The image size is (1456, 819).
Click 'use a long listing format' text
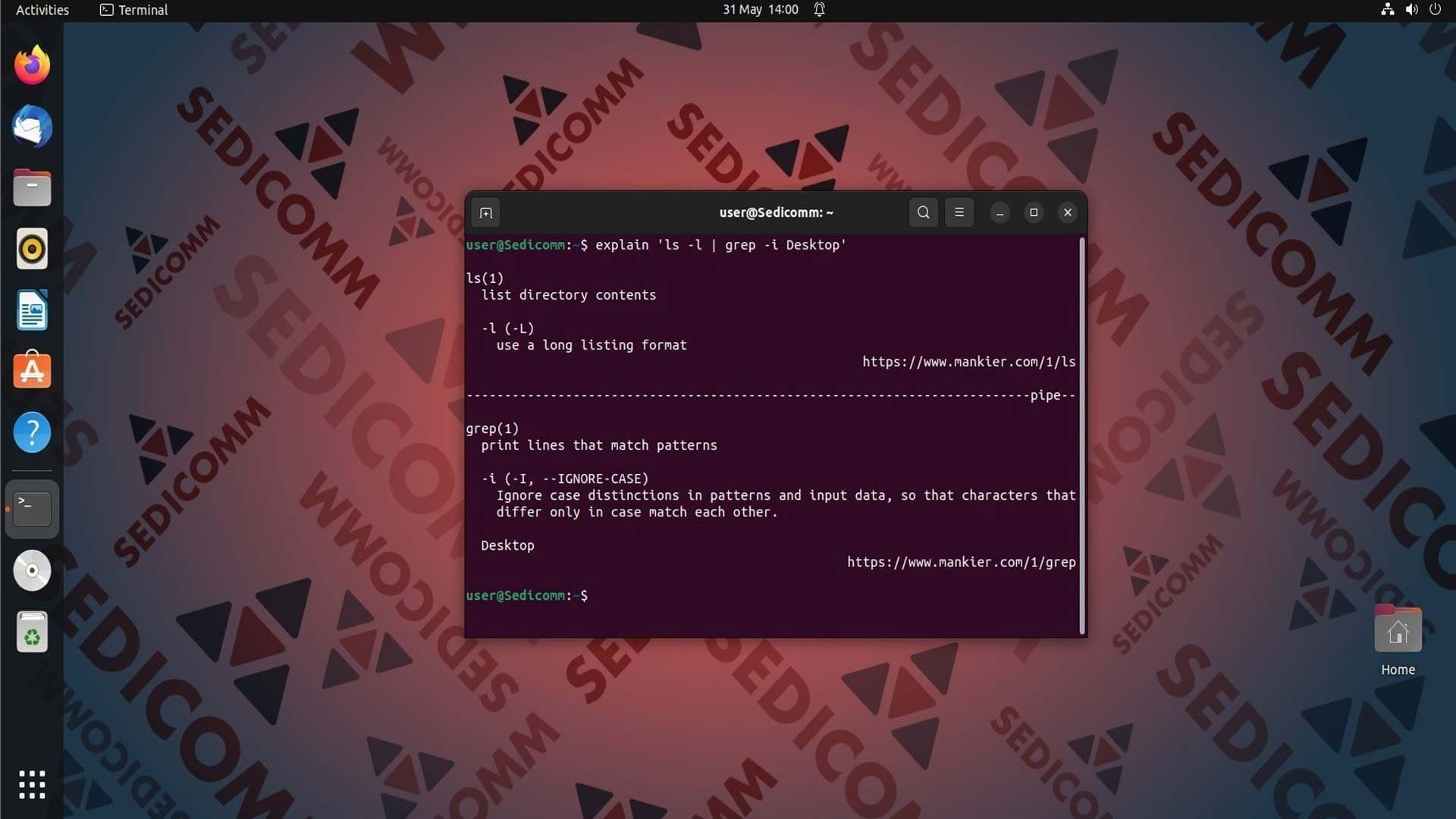(591, 345)
